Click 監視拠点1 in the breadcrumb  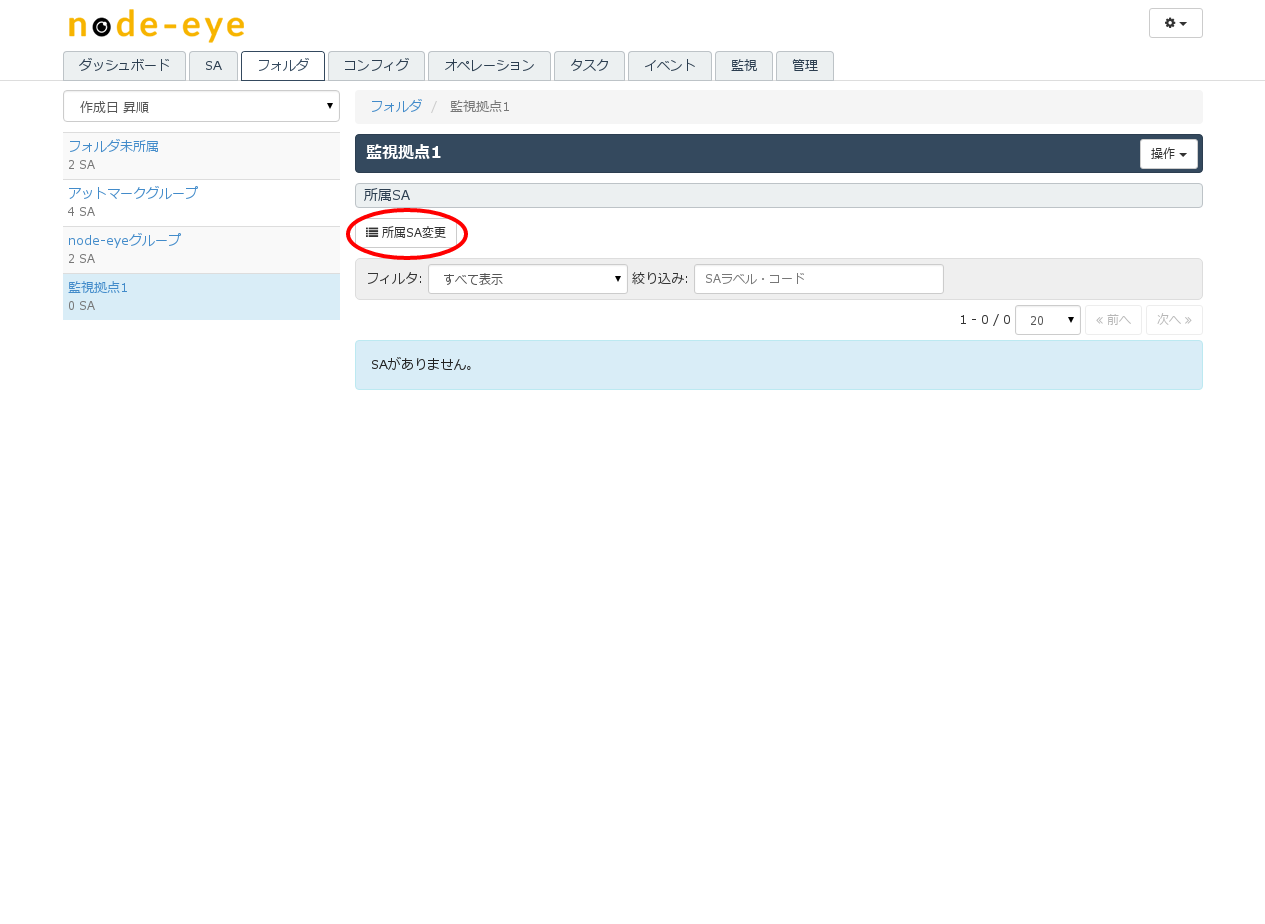tap(480, 107)
